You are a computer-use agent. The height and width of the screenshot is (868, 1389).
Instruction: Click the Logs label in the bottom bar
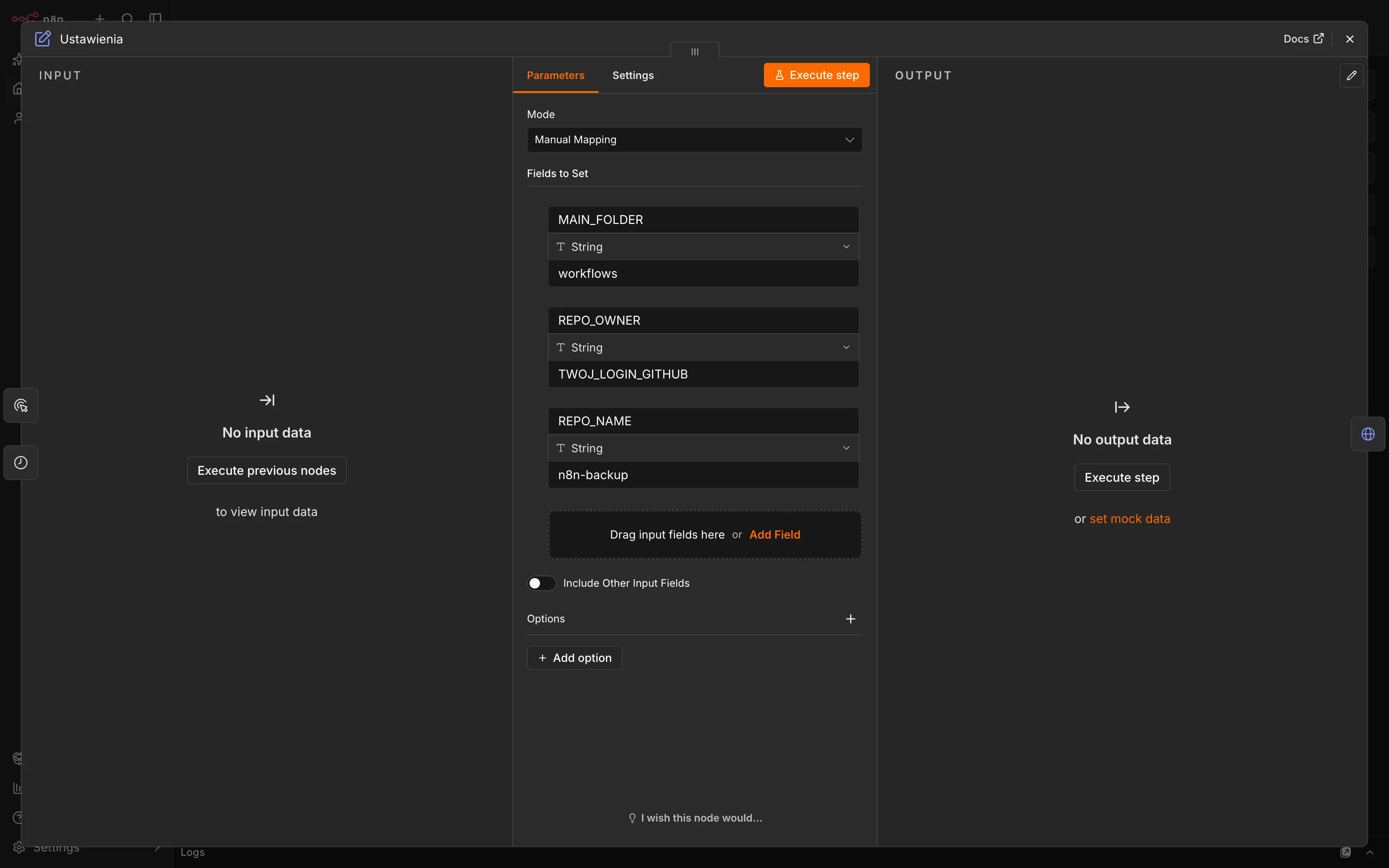(192, 852)
